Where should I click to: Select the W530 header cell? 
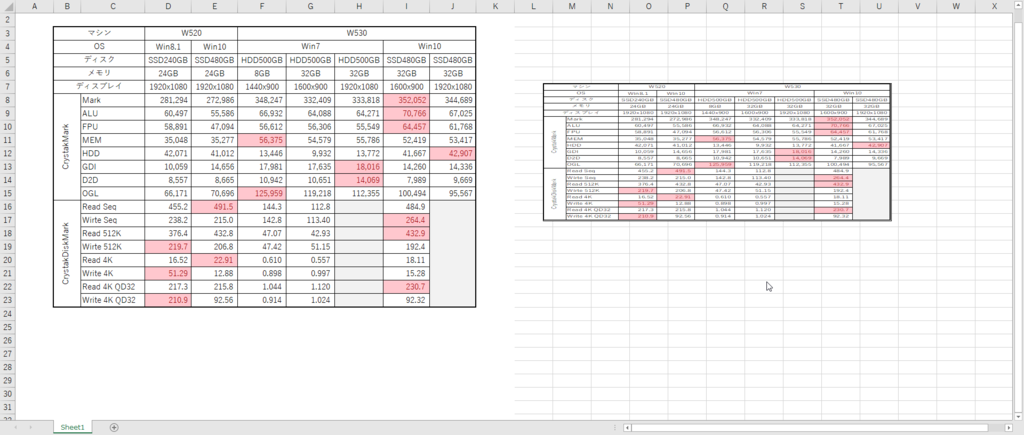coord(357,33)
